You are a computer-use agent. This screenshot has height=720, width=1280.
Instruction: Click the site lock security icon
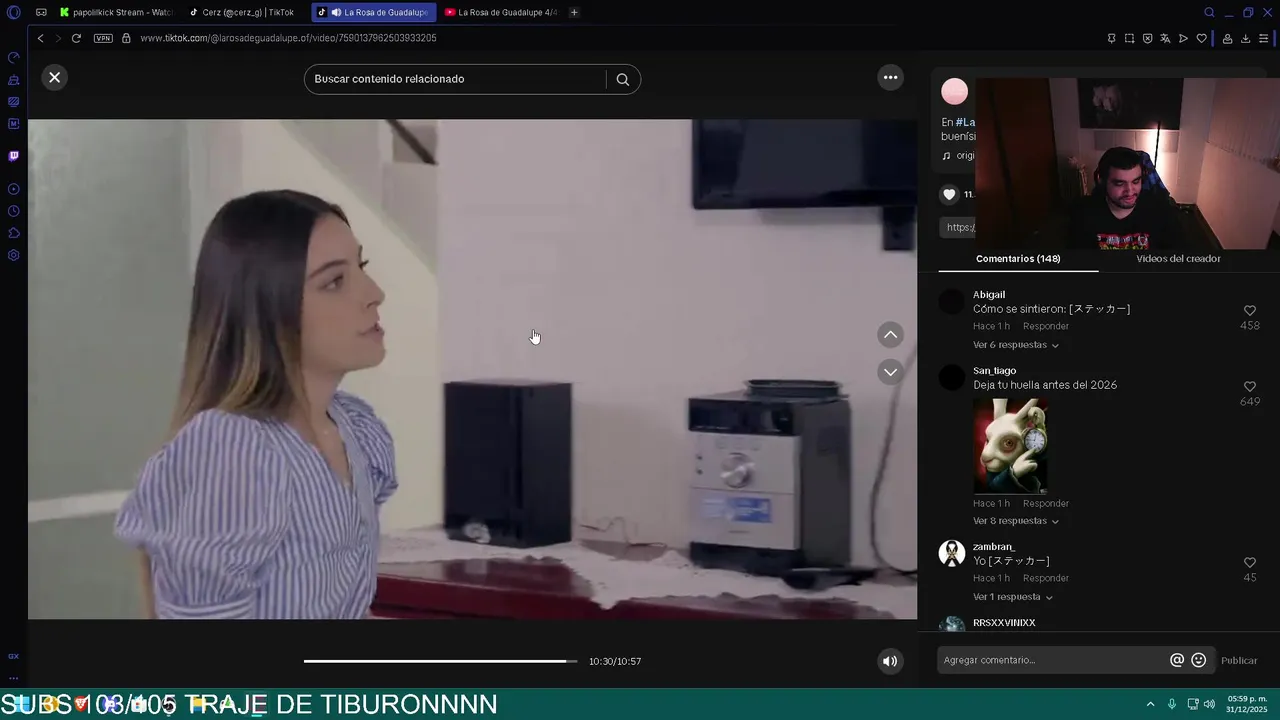[126, 38]
